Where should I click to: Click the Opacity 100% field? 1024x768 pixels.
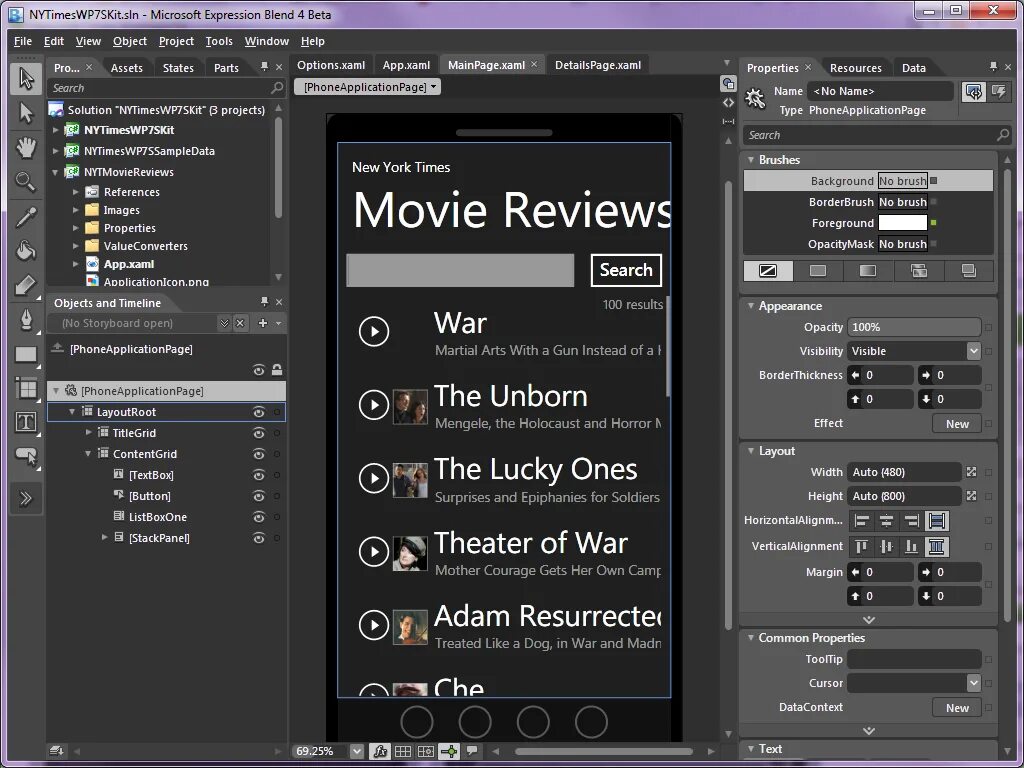pos(914,327)
